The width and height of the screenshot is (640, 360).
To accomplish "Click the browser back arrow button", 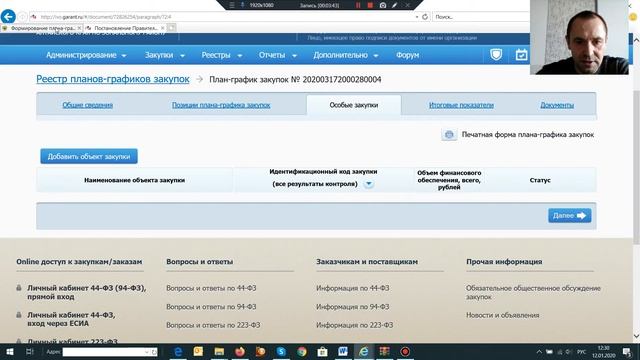I will tap(8, 16).
